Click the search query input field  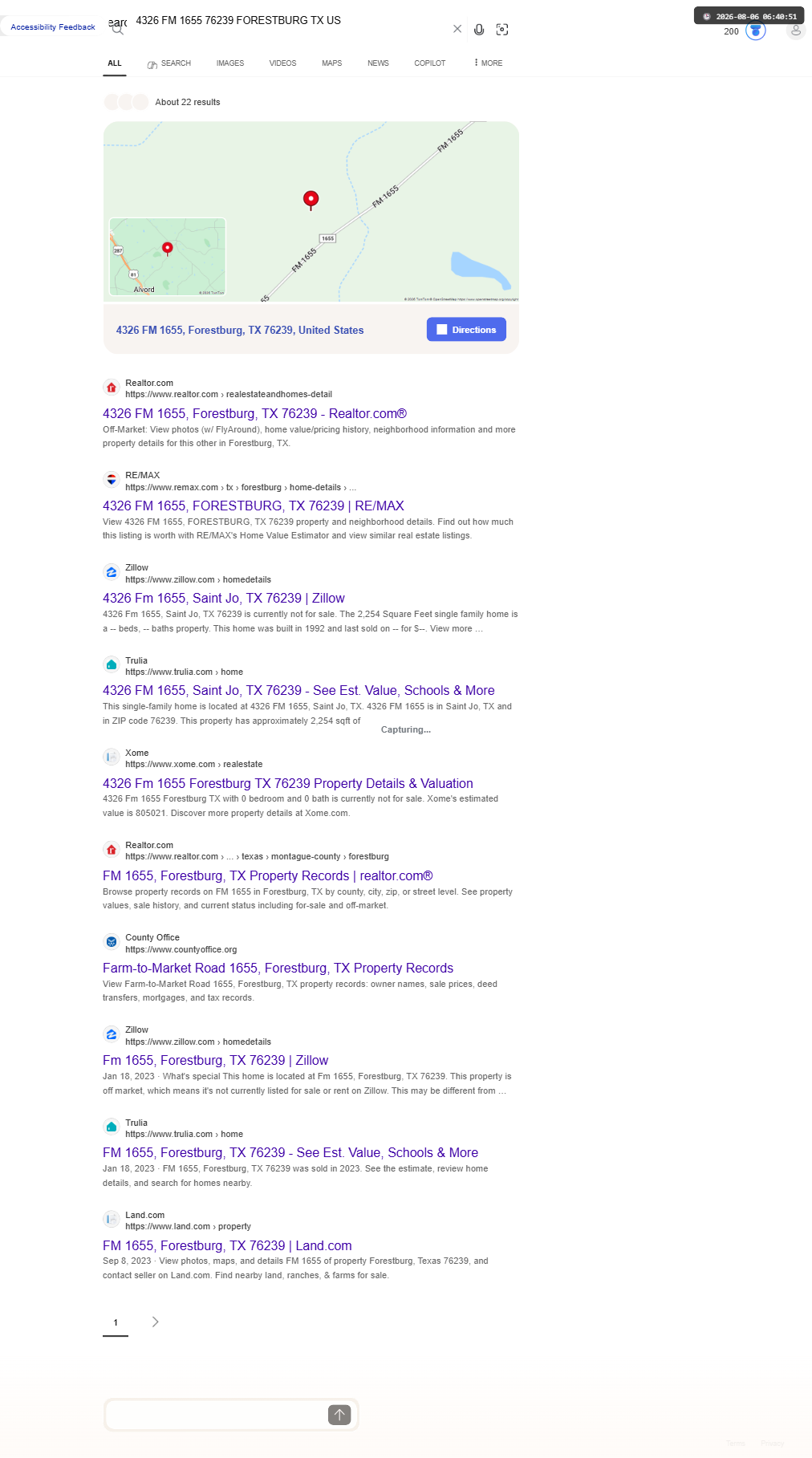289,20
